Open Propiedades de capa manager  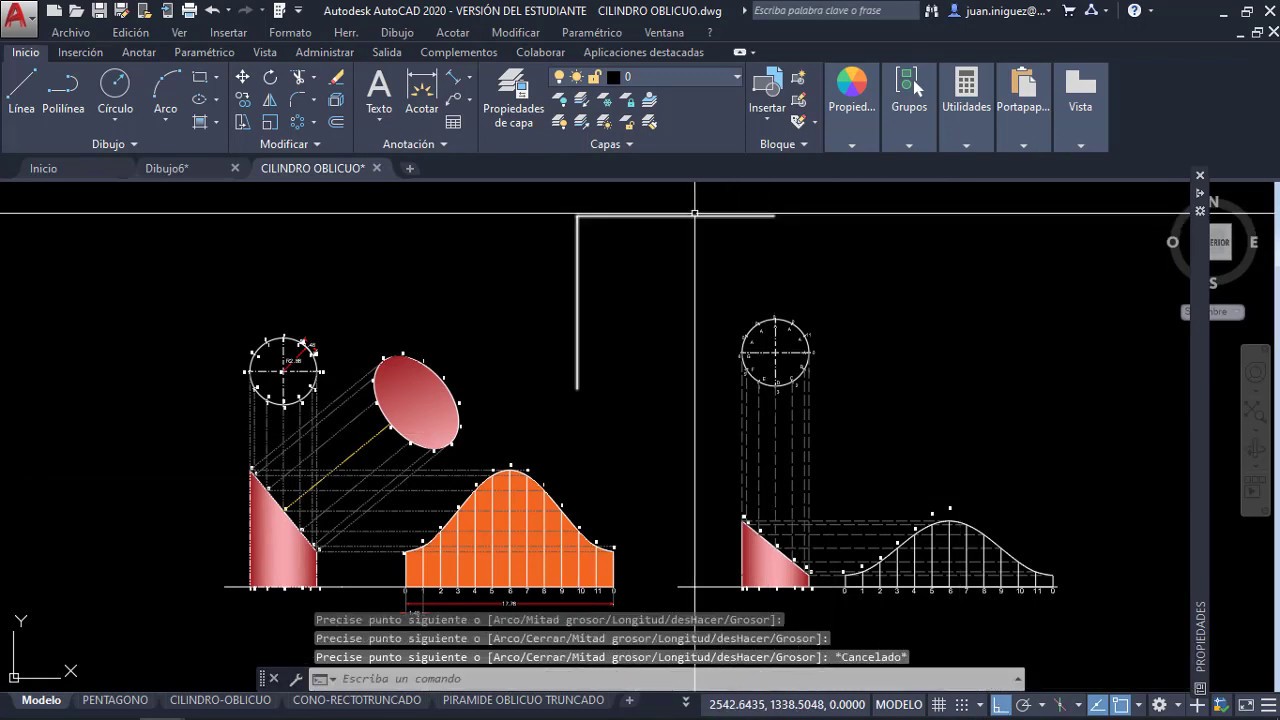(x=513, y=99)
